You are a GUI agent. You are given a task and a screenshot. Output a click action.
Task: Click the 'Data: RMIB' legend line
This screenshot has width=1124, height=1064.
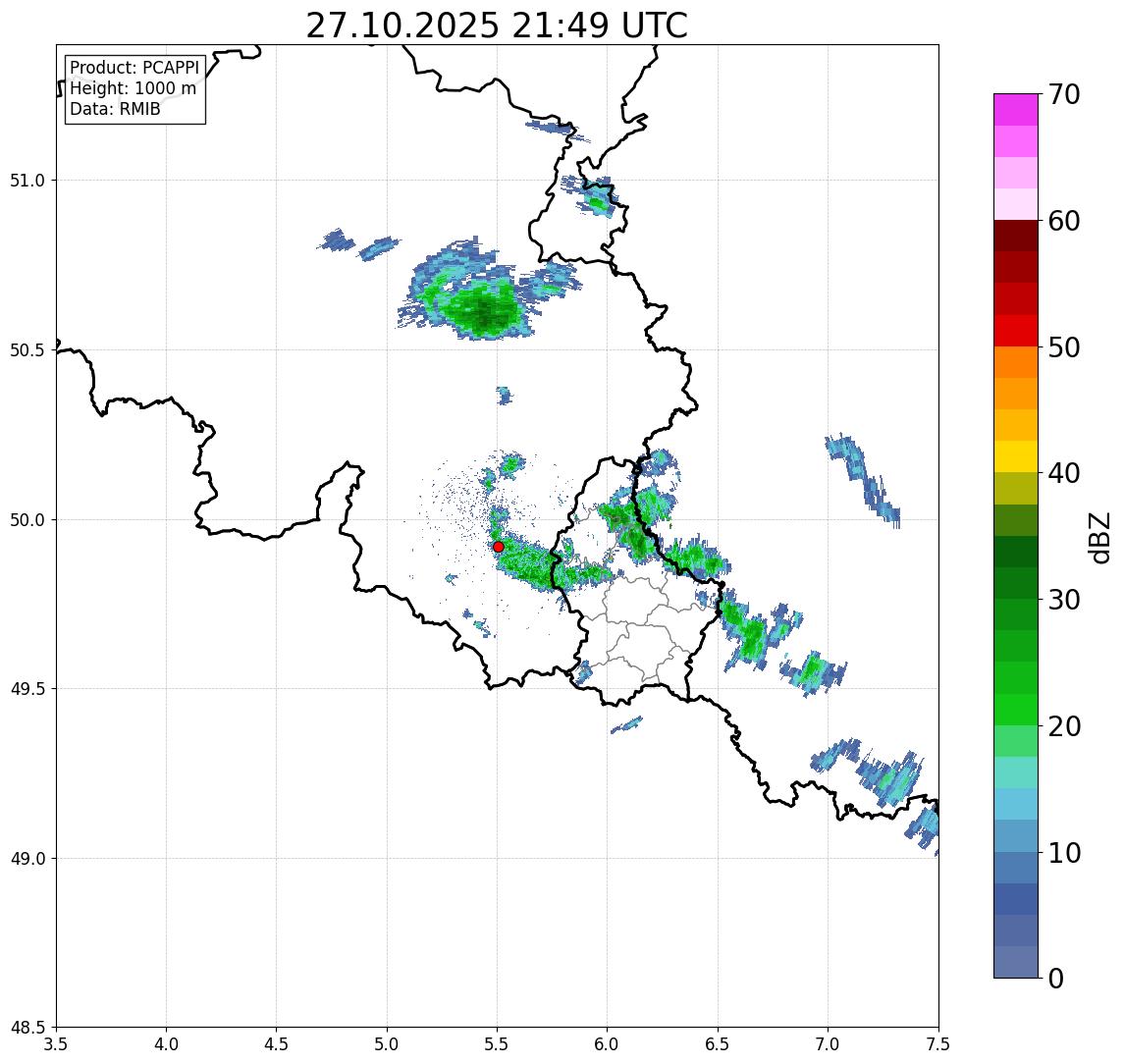115,109
